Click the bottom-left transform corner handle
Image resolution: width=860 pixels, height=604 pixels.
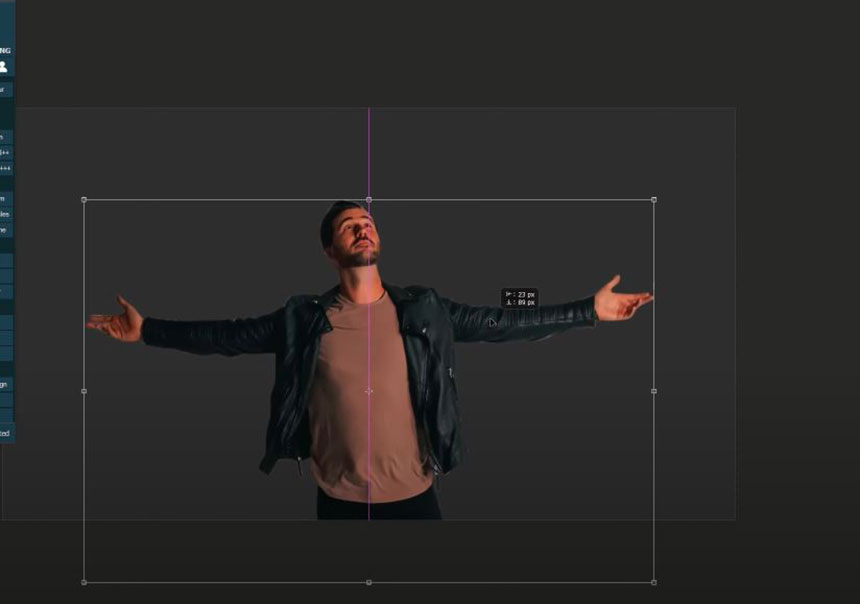click(84, 582)
